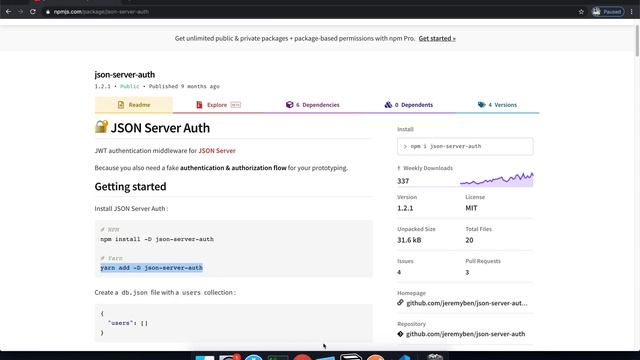This screenshot has width=640, height=360.
Task: Click the Dependencies box icon
Action: [289, 105]
